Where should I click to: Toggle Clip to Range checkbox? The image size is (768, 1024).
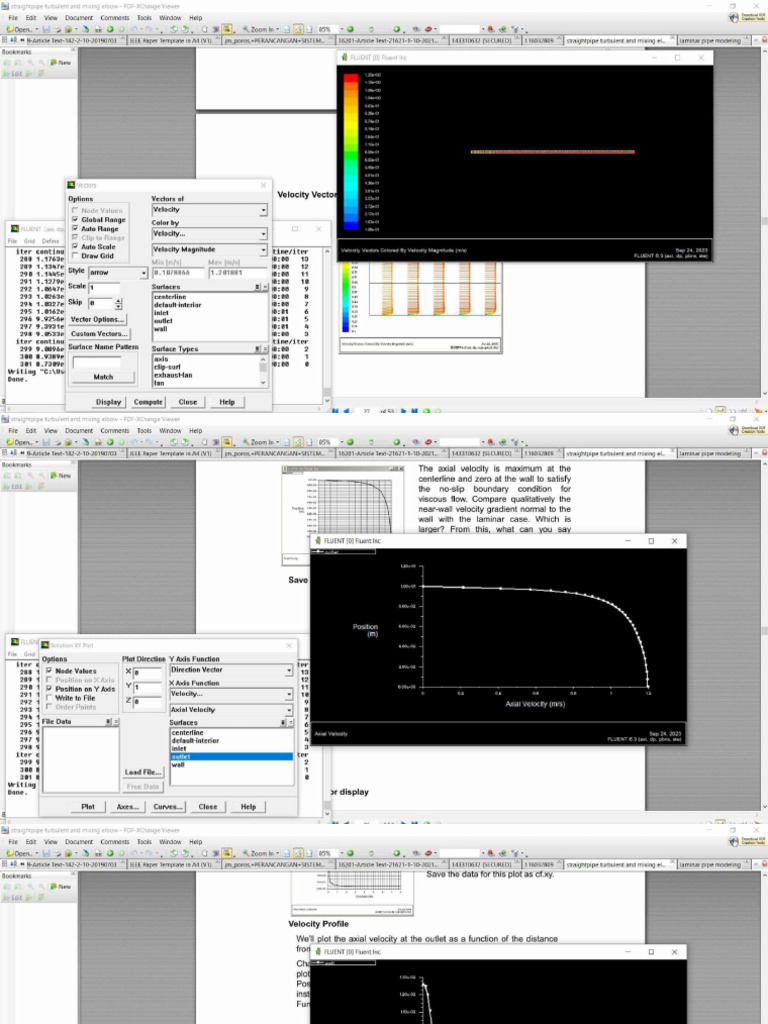click(x=75, y=238)
